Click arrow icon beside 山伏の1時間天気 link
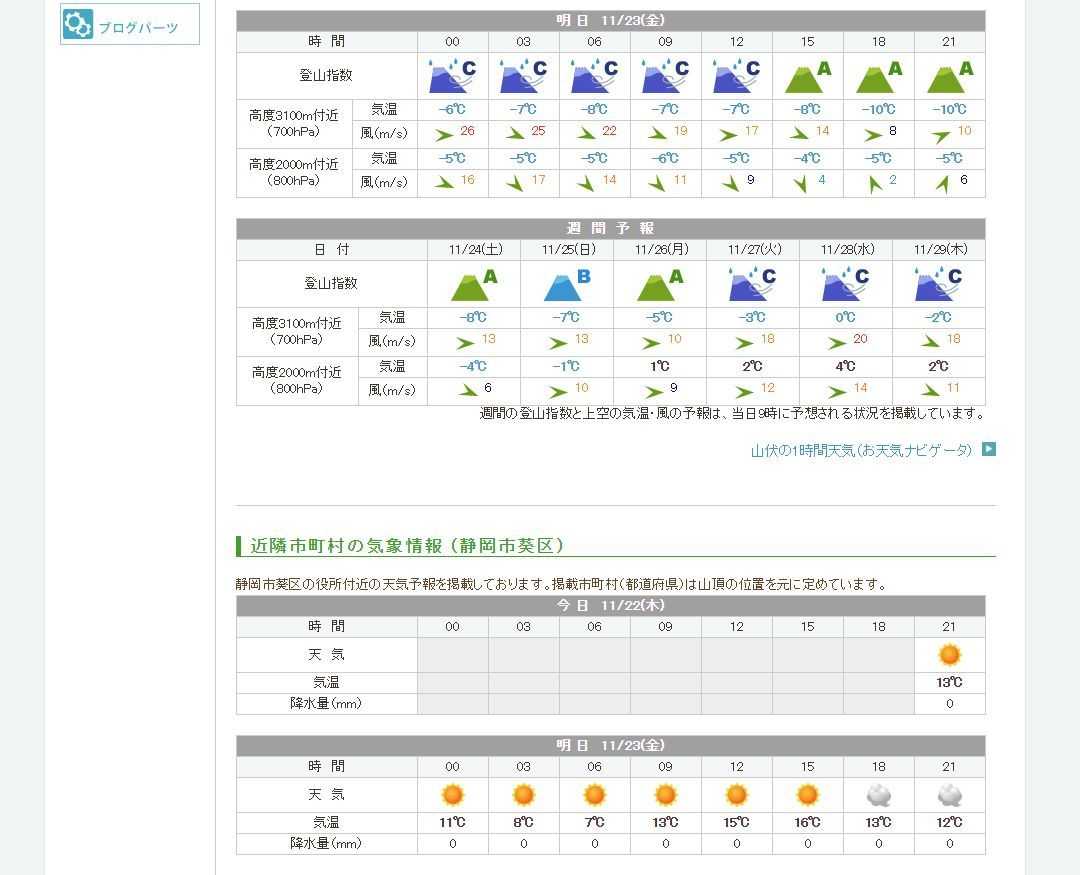The height and width of the screenshot is (875, 1080). (x=988, y=450)
